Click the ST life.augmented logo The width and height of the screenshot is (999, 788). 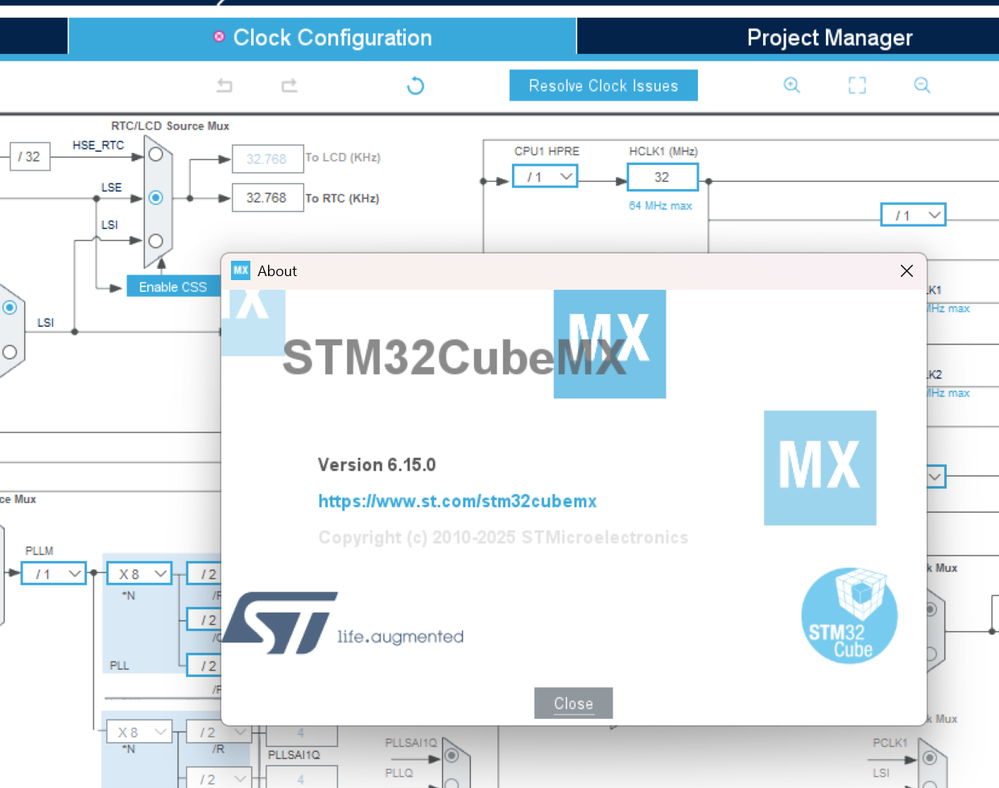(x=343, y=623)
